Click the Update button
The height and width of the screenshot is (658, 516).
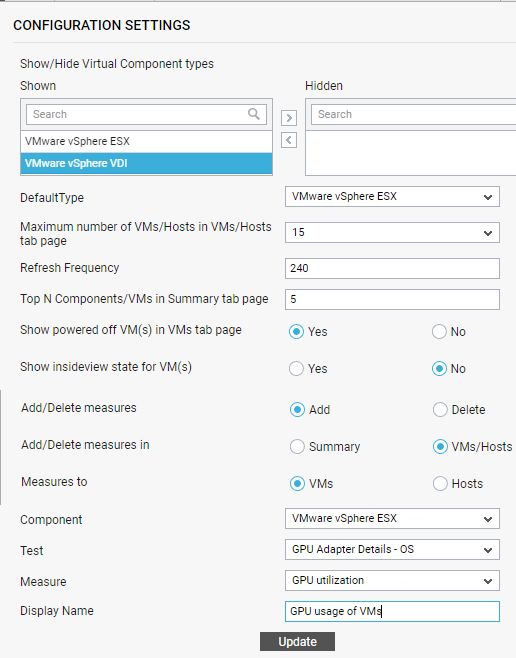tap(297, 642)
